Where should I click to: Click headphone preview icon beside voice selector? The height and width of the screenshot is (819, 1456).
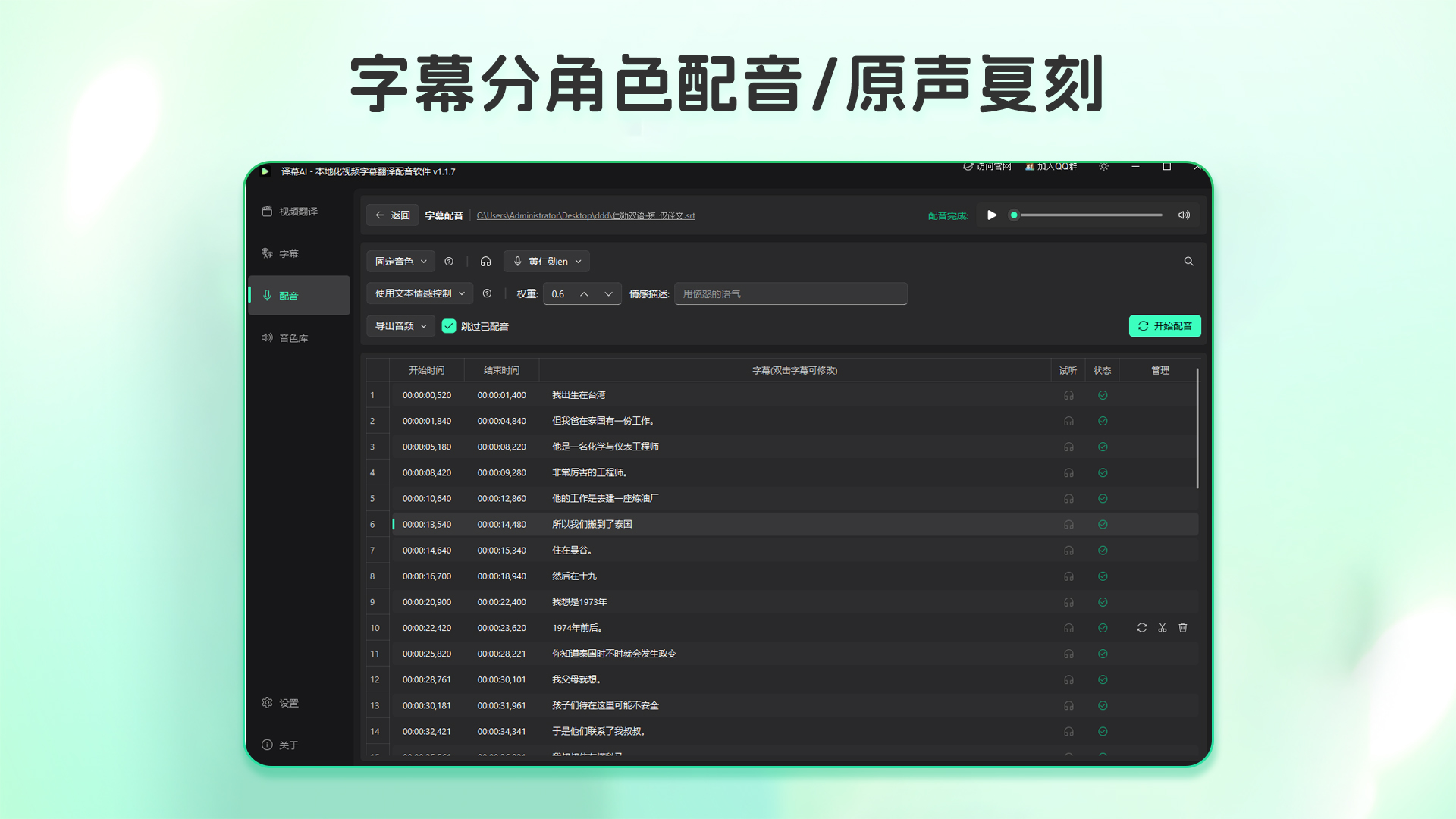click(x=485, y=262)
